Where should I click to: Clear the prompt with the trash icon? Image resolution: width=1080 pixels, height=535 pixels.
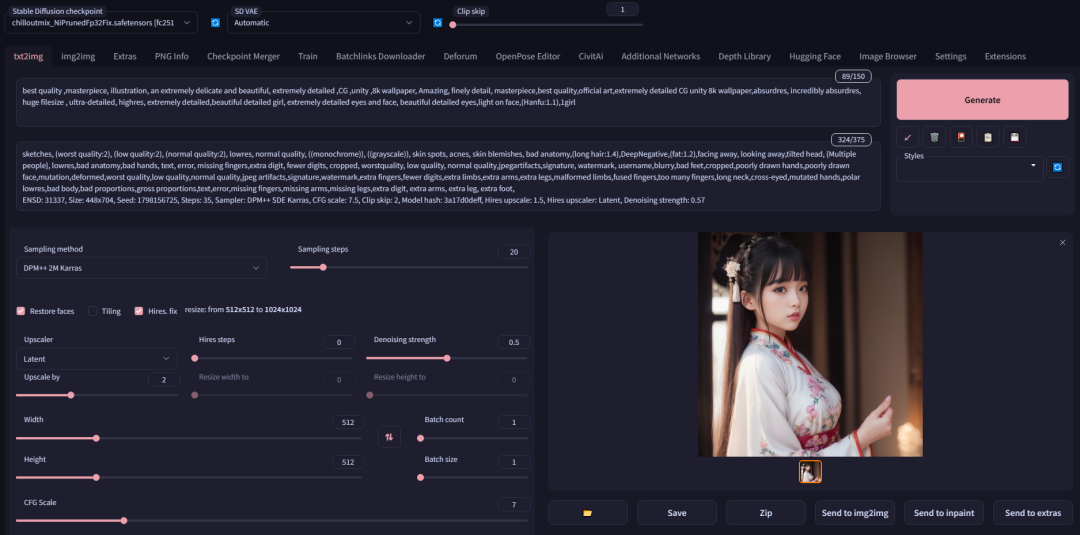934,137
